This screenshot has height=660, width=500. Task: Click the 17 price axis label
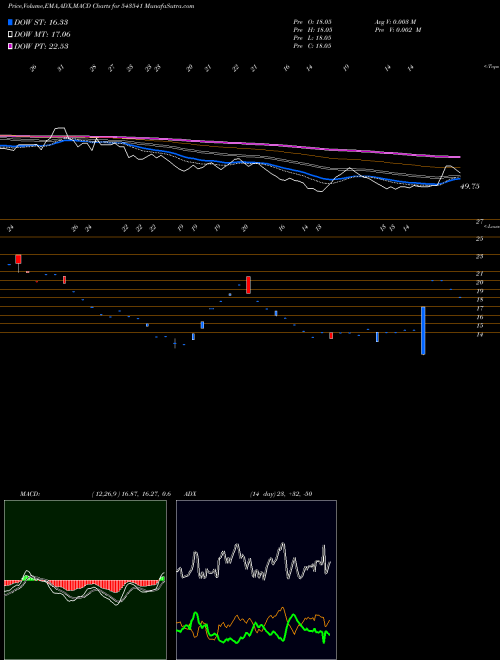(x=479, y=309)
